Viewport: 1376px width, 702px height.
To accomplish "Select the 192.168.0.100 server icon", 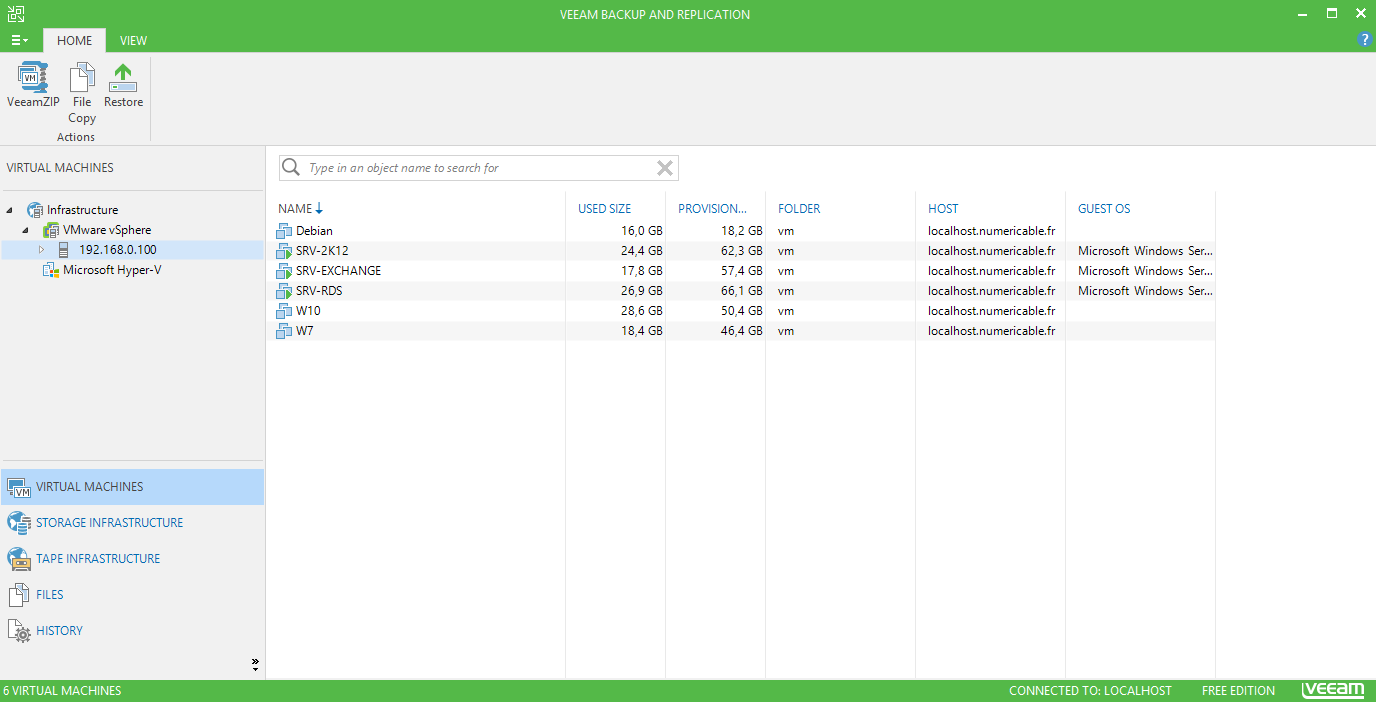I will coord(65,250).
